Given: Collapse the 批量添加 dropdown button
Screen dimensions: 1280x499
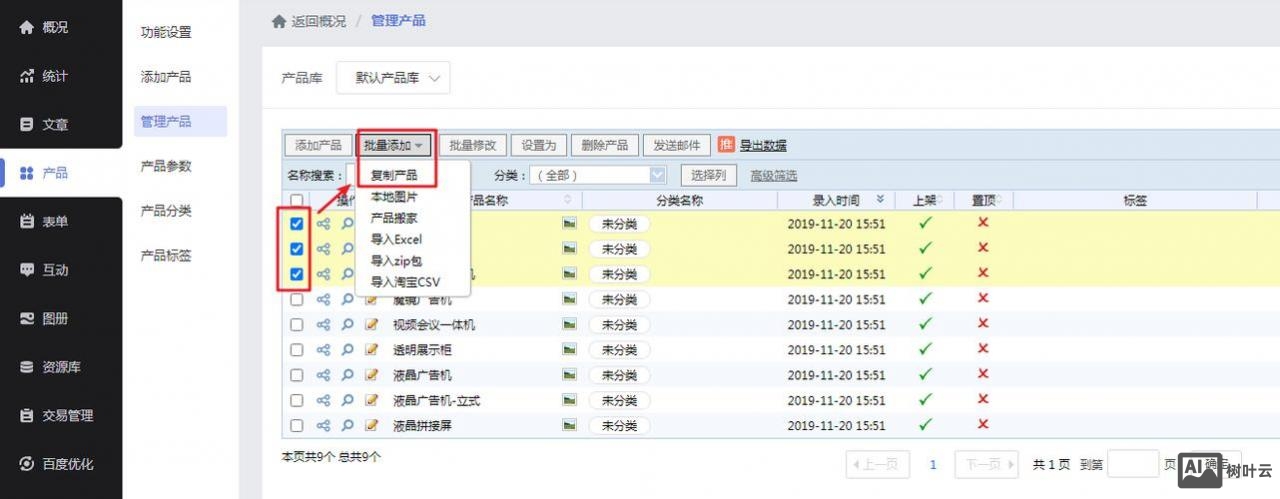Looking at the screenshot, I should (x=394, y=145).
